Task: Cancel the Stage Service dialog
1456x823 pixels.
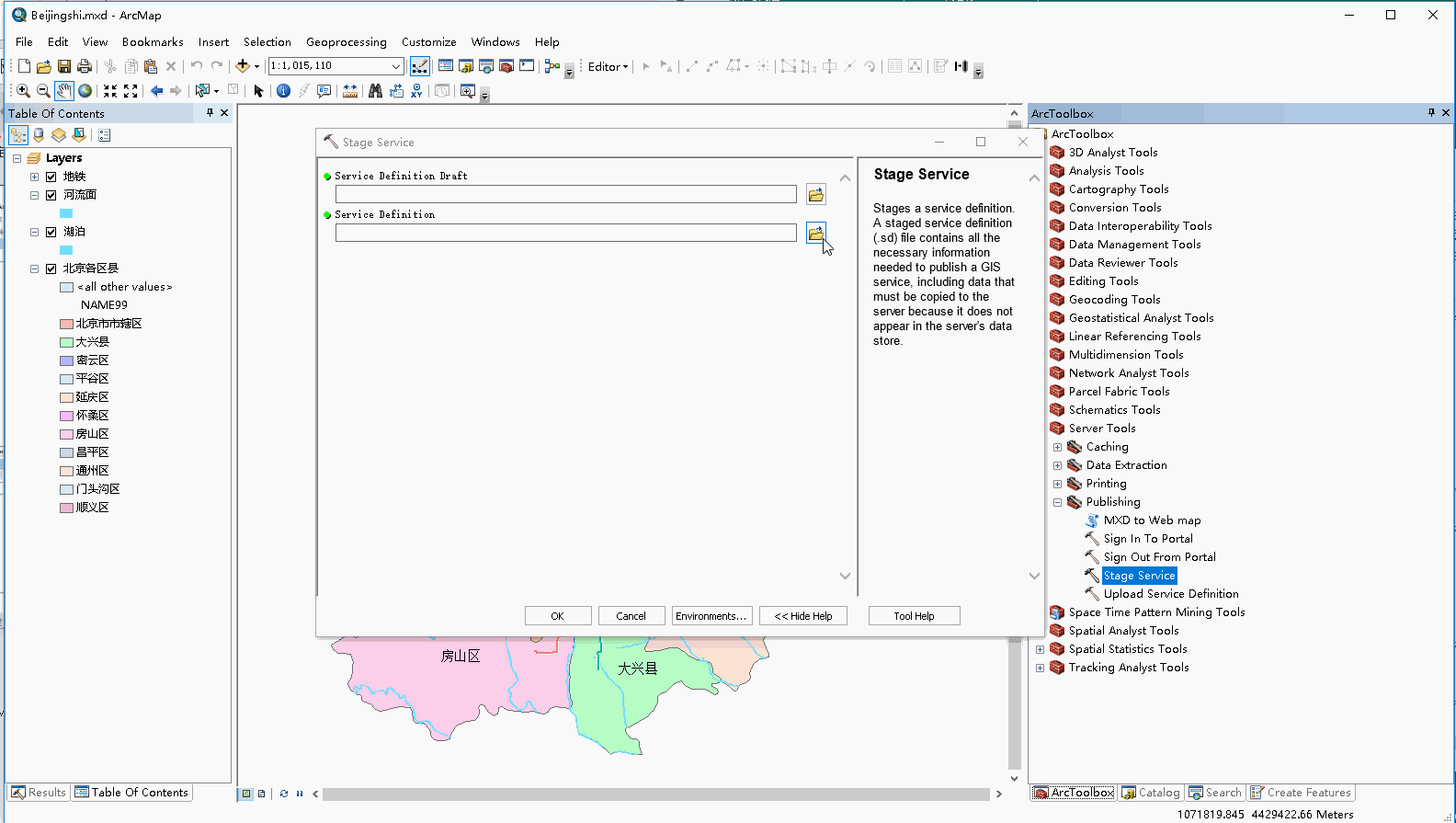Action: coord(631,616)
